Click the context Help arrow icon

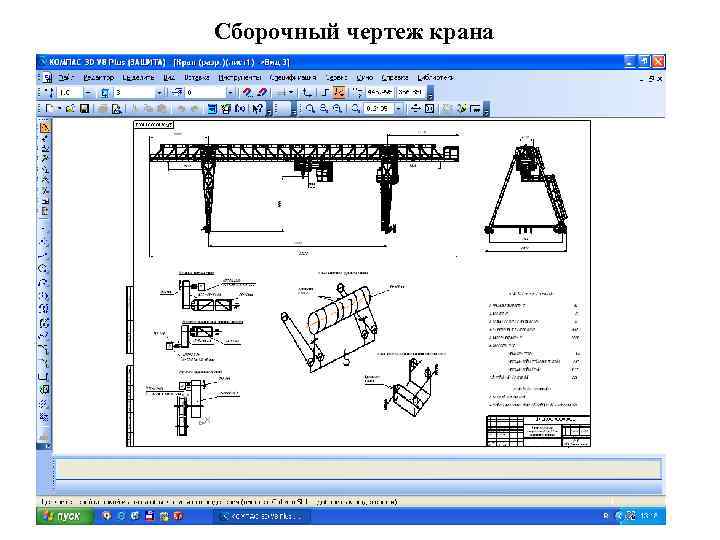[x=258, y=109]
